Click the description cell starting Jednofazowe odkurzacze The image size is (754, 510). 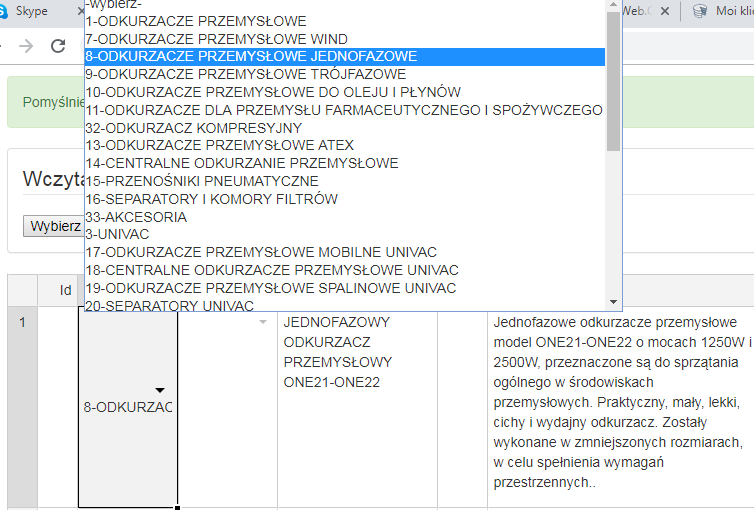pyautogui.click(x=621, y=407)
